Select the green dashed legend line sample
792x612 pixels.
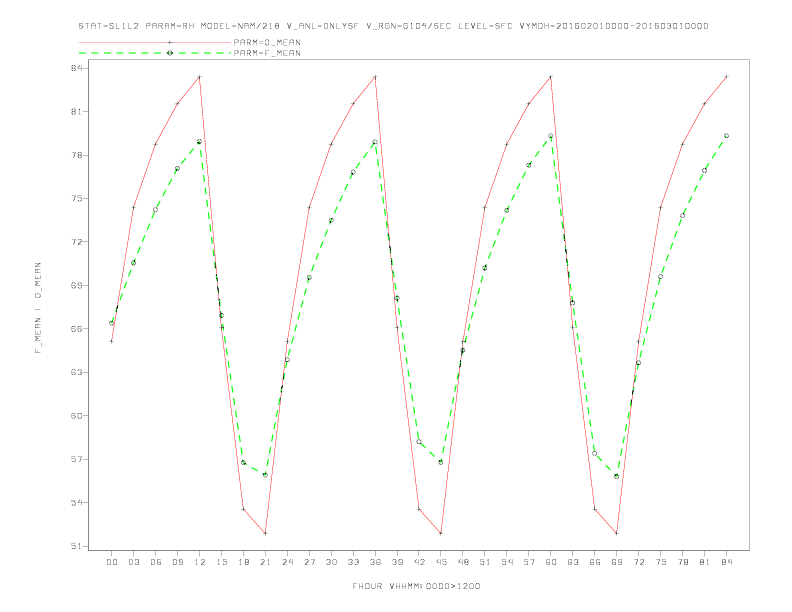pyautogui.click(x=155, y=53)
